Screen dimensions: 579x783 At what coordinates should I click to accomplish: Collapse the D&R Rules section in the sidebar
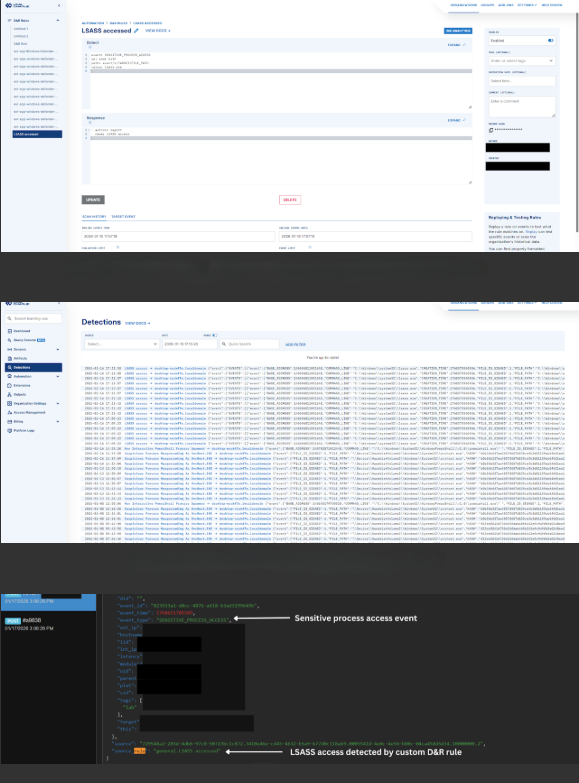coord(58,20)
